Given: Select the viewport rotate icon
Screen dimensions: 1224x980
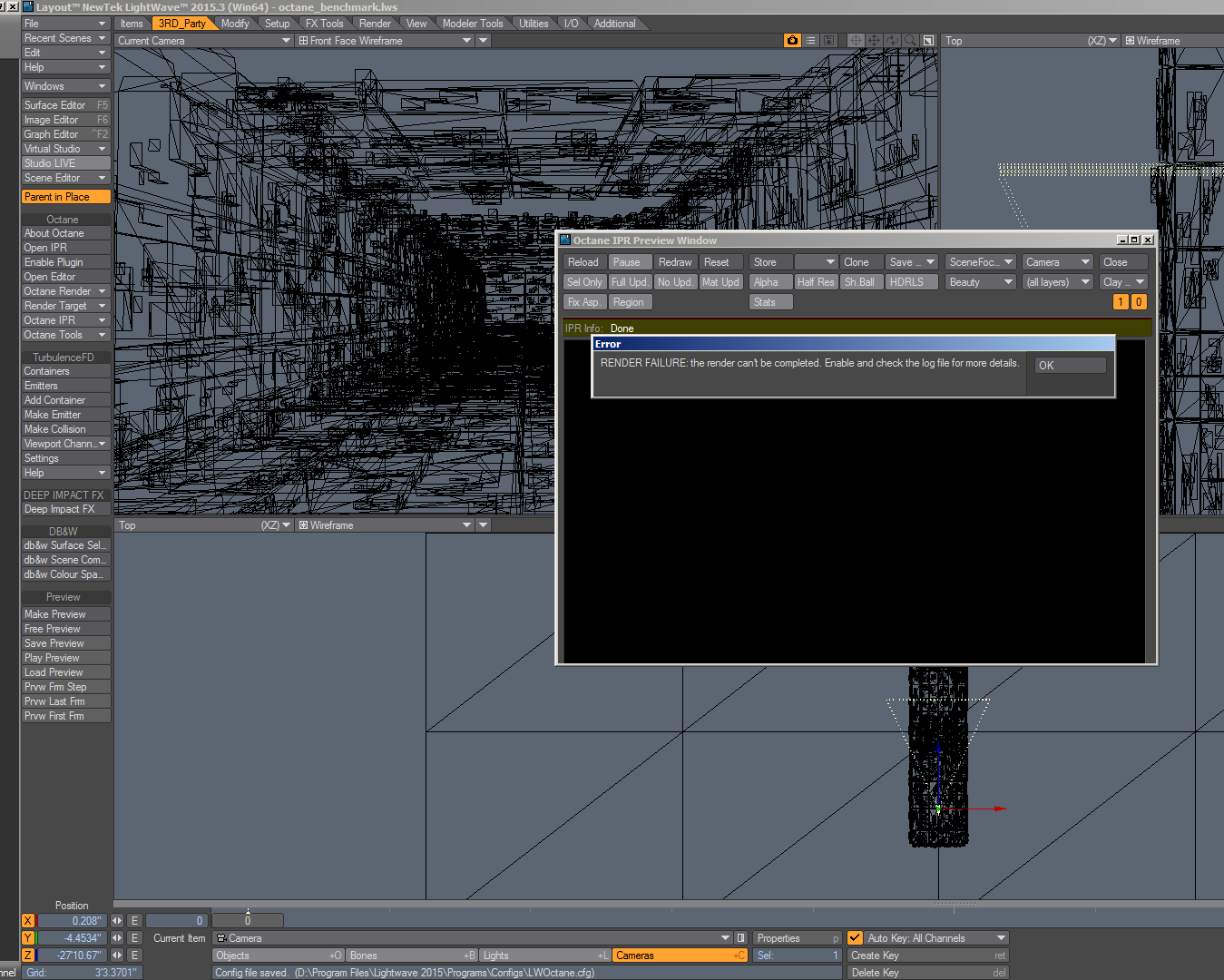Looking at the screenshot, I should [x=892, y=41].
